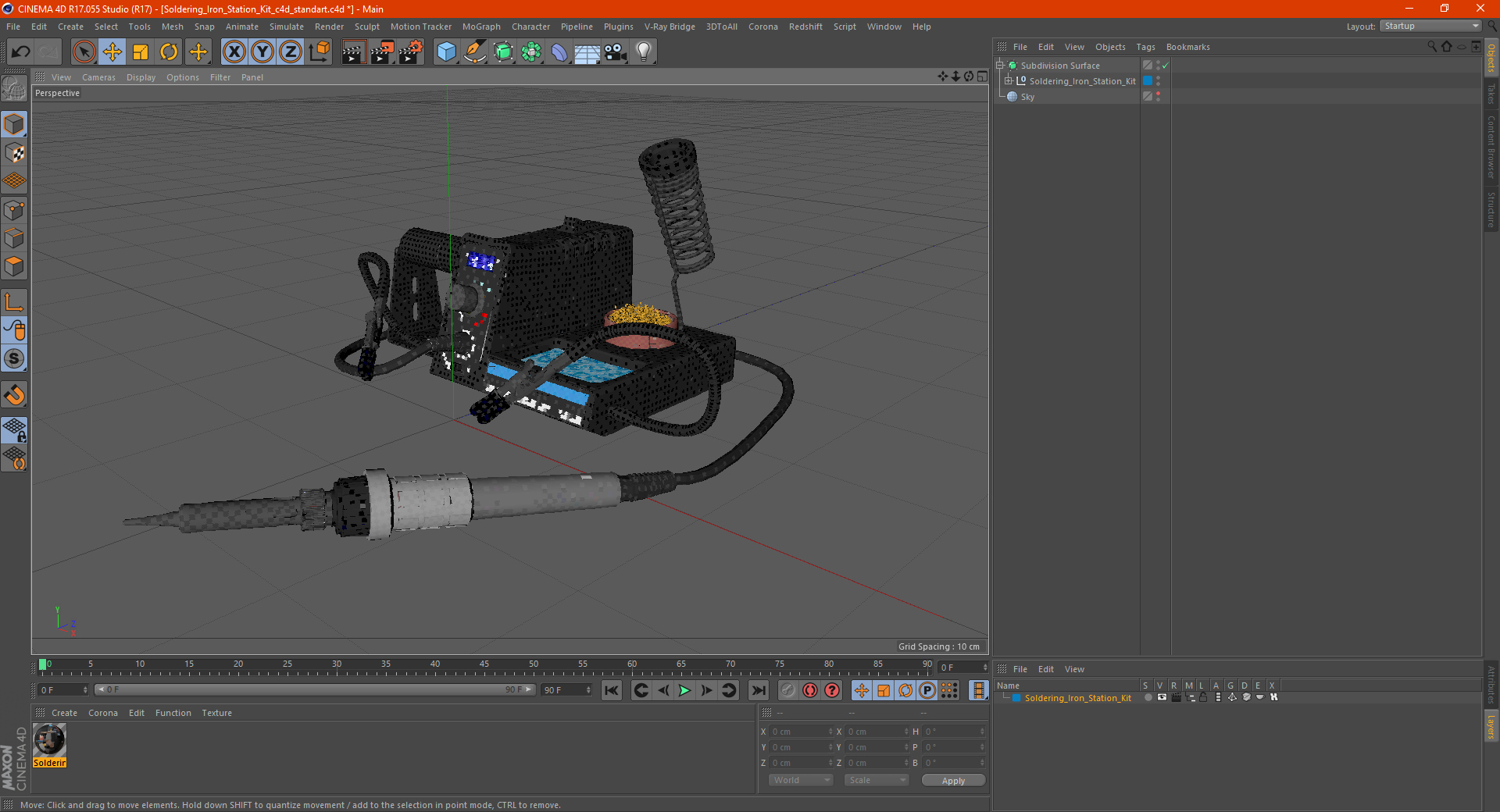Click the timeline preview range slider
Screen dimensions: 1500x812
pos(314,690)
